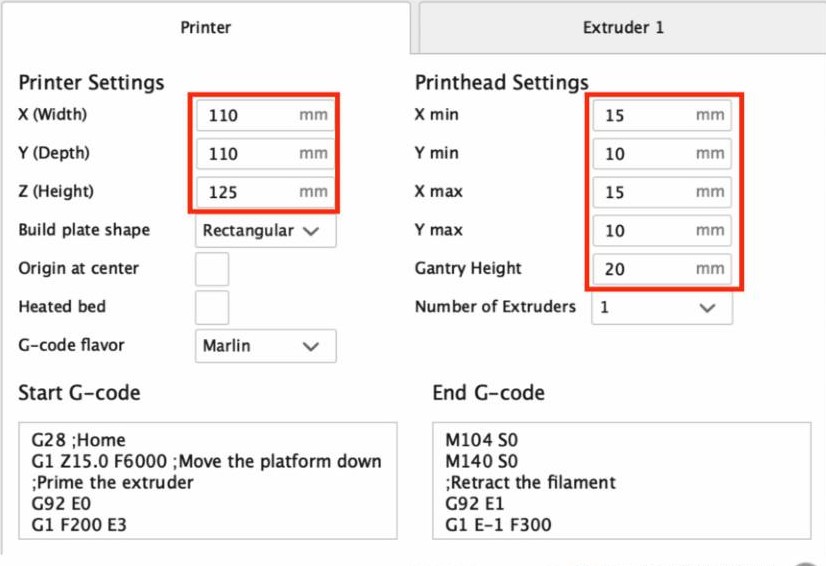Viewport: 826px width, 566px height.
Task: Edit the Y min value field
Action: [x=662, y=153]
